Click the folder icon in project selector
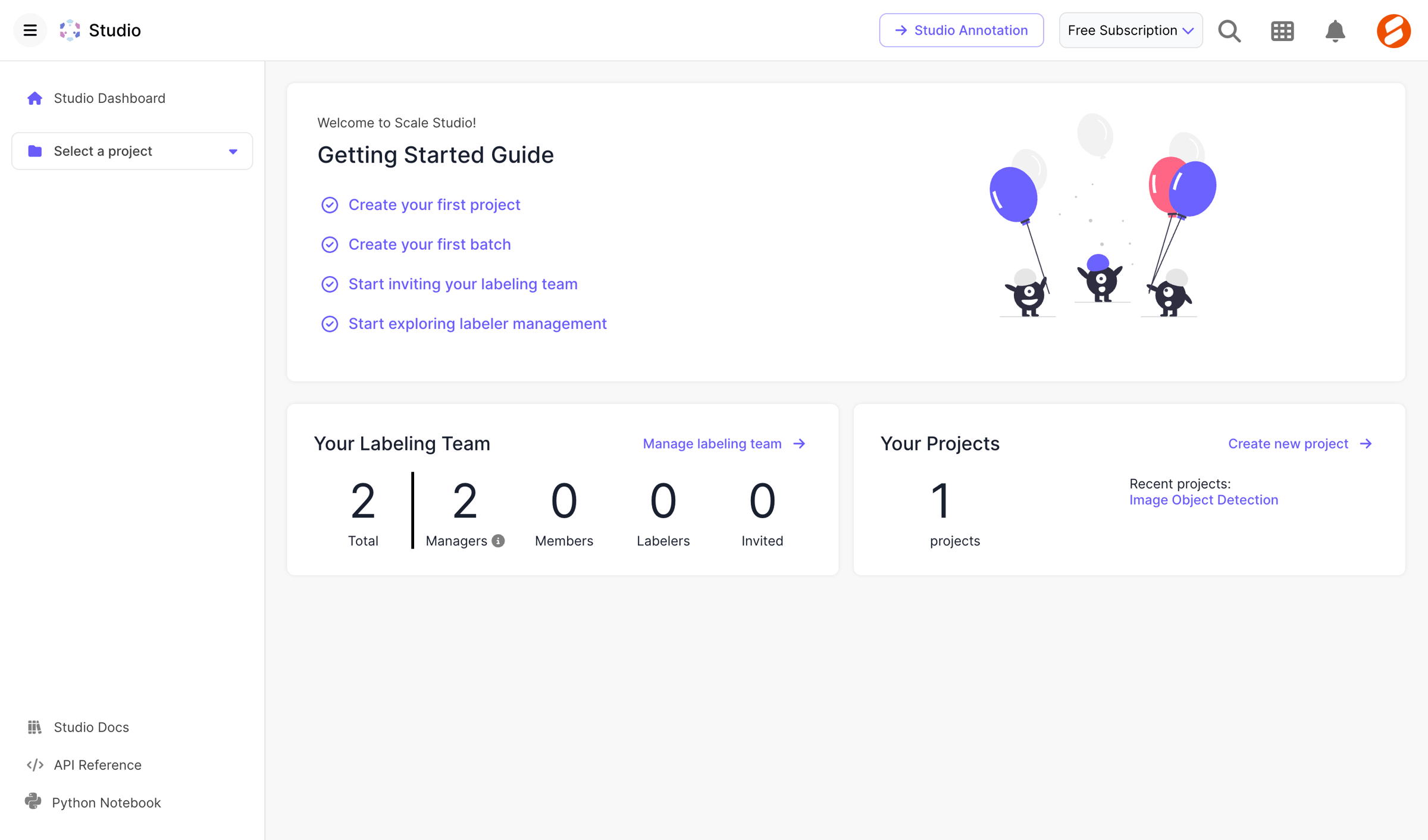The width and height of the screenshot is (1428, 840). pyautogui.click(x=35, y=151)
